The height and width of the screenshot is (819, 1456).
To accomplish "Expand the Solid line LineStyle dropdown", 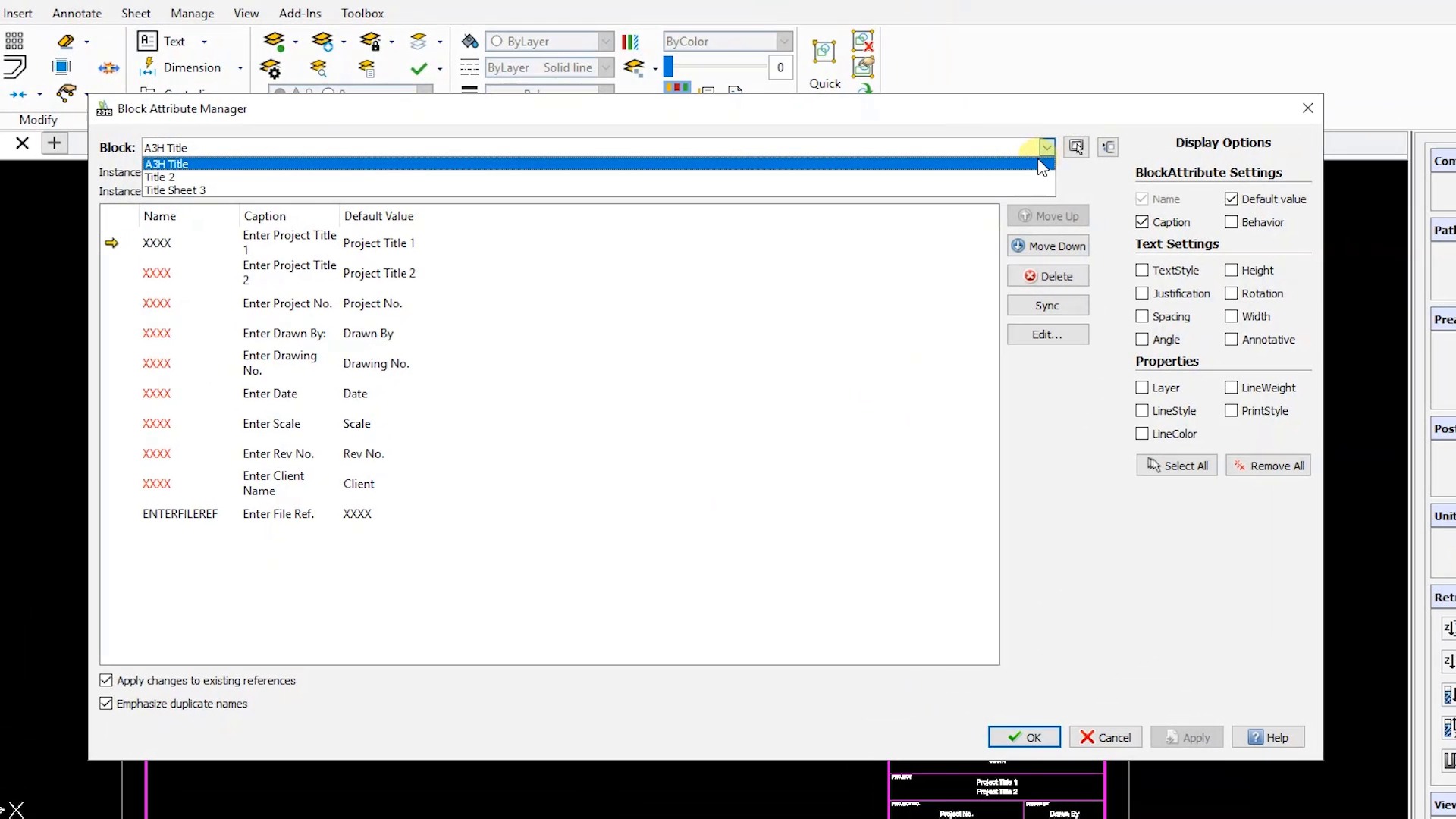I will point(605,67).
